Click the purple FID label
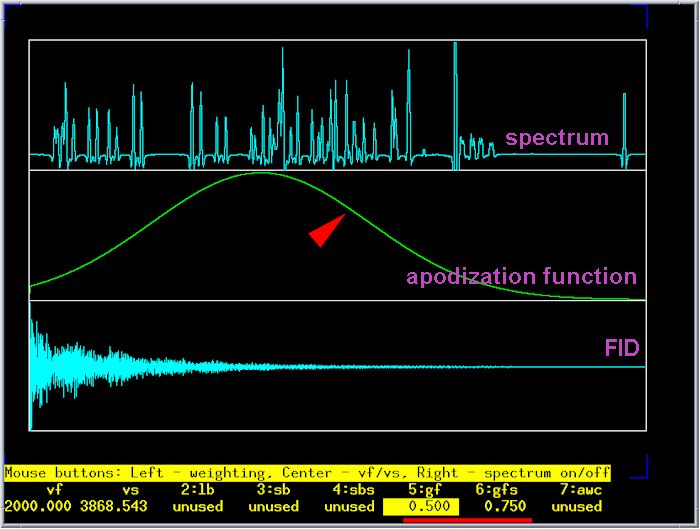Viewport: 700px width, 529px height. click(622, 348)
